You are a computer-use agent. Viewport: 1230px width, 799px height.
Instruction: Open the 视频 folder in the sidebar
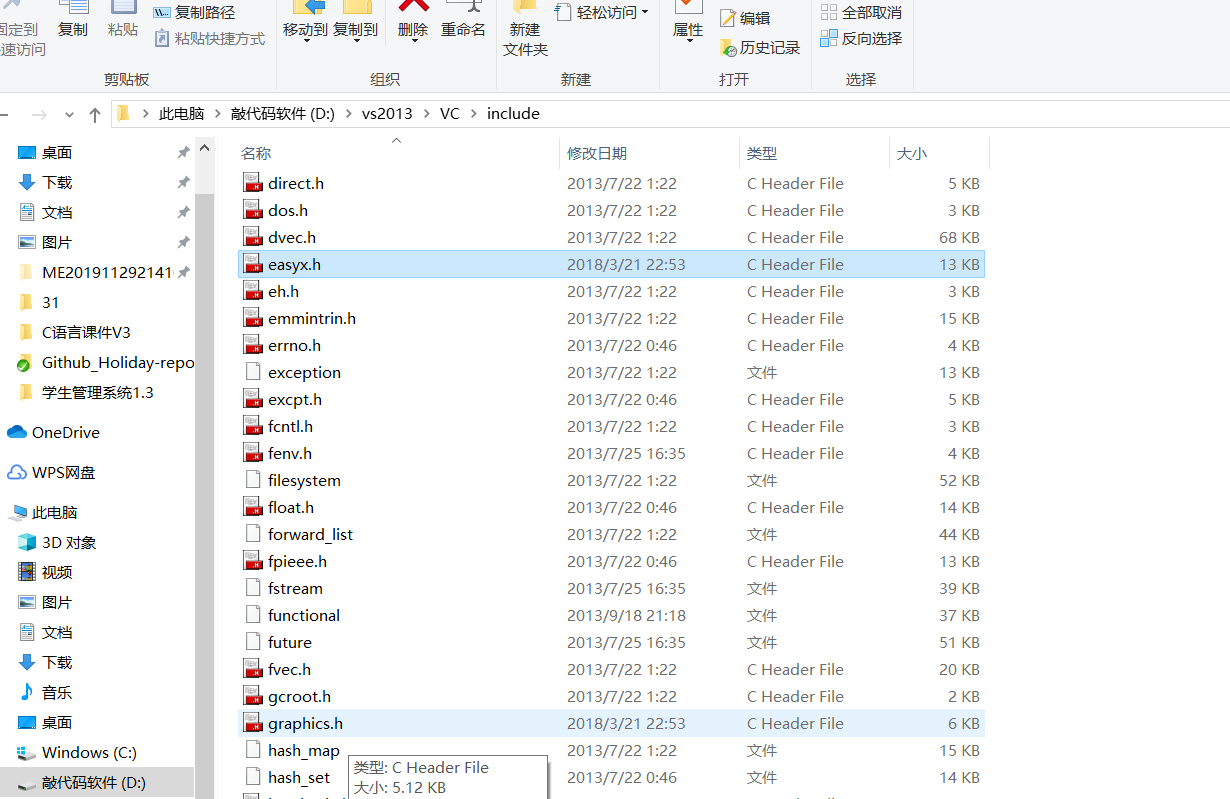45,572
